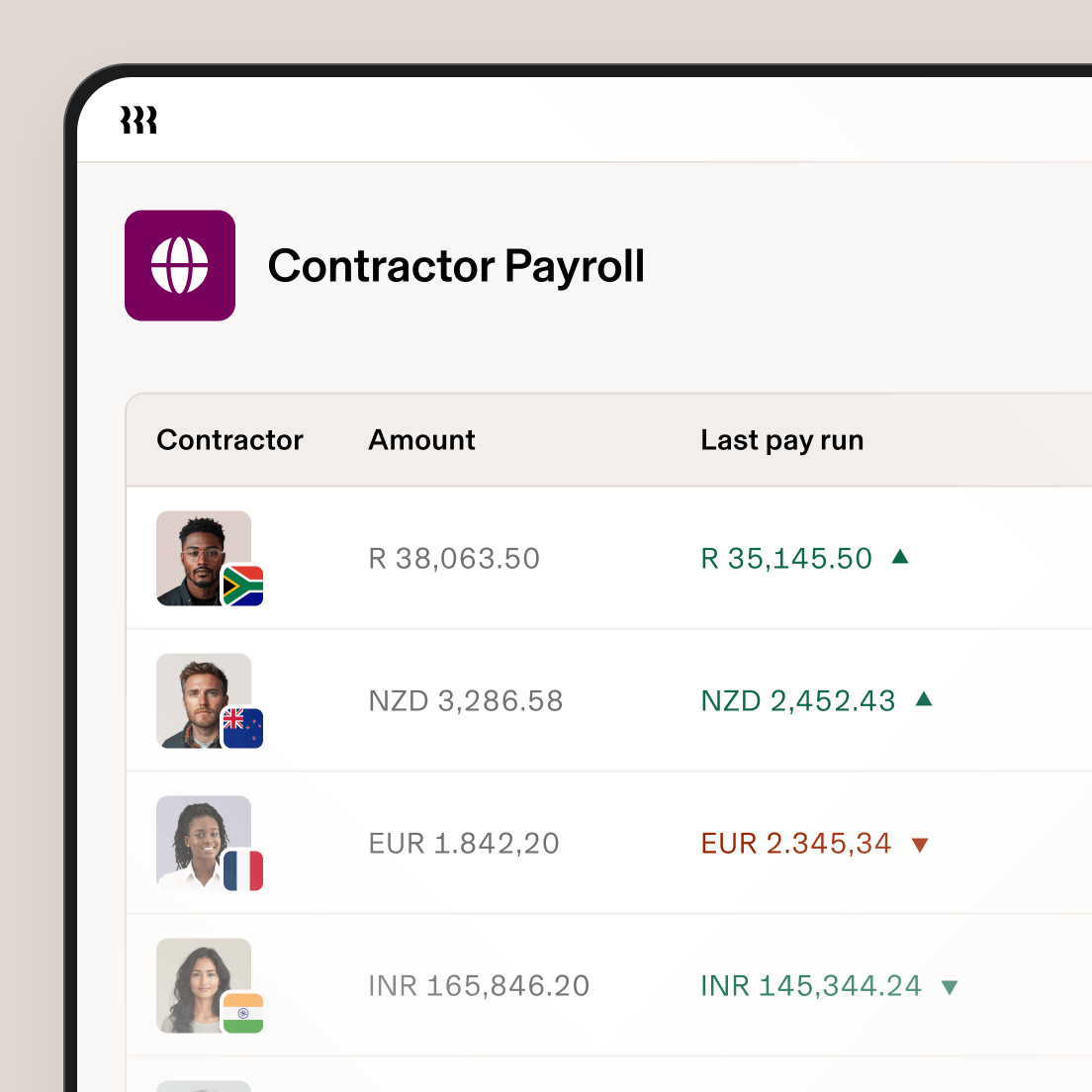
Task: Select the New Zealand contractor's table row
Action: (593, 699)
